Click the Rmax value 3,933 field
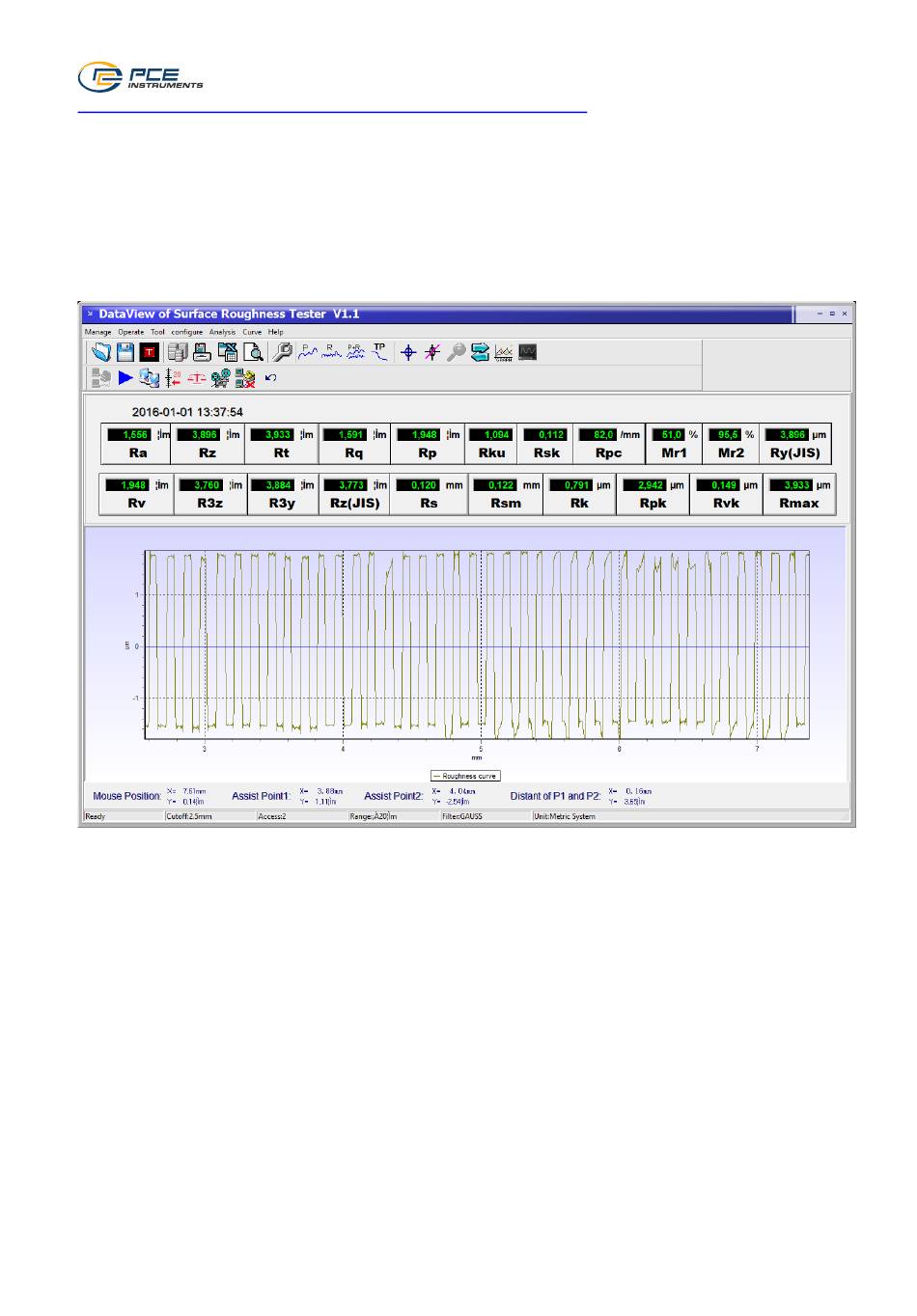 pos(791,485)
